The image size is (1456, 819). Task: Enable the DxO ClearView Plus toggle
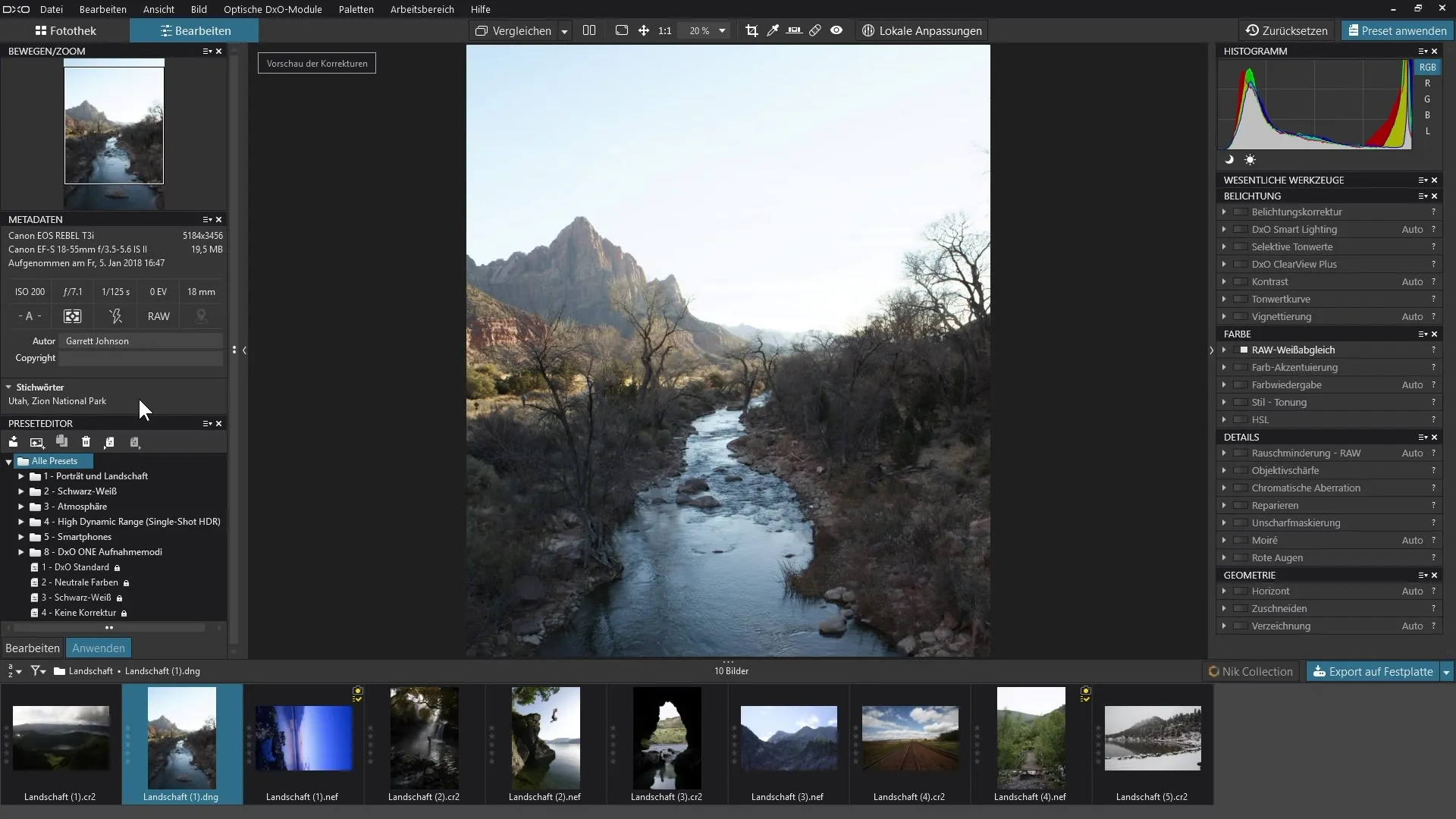pyautogui.click(x=1241, y=264)
